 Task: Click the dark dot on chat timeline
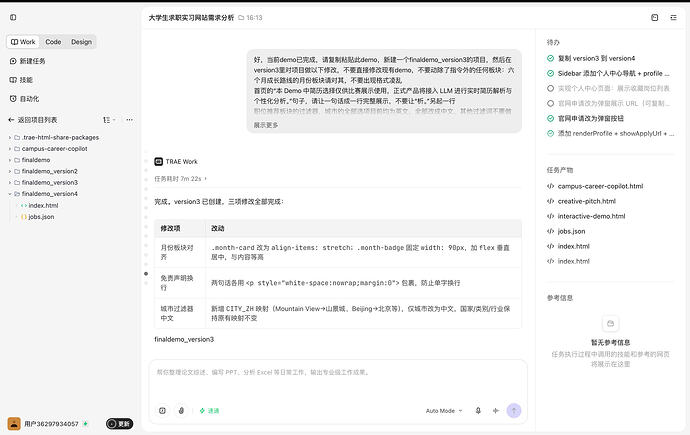point(146,274)
